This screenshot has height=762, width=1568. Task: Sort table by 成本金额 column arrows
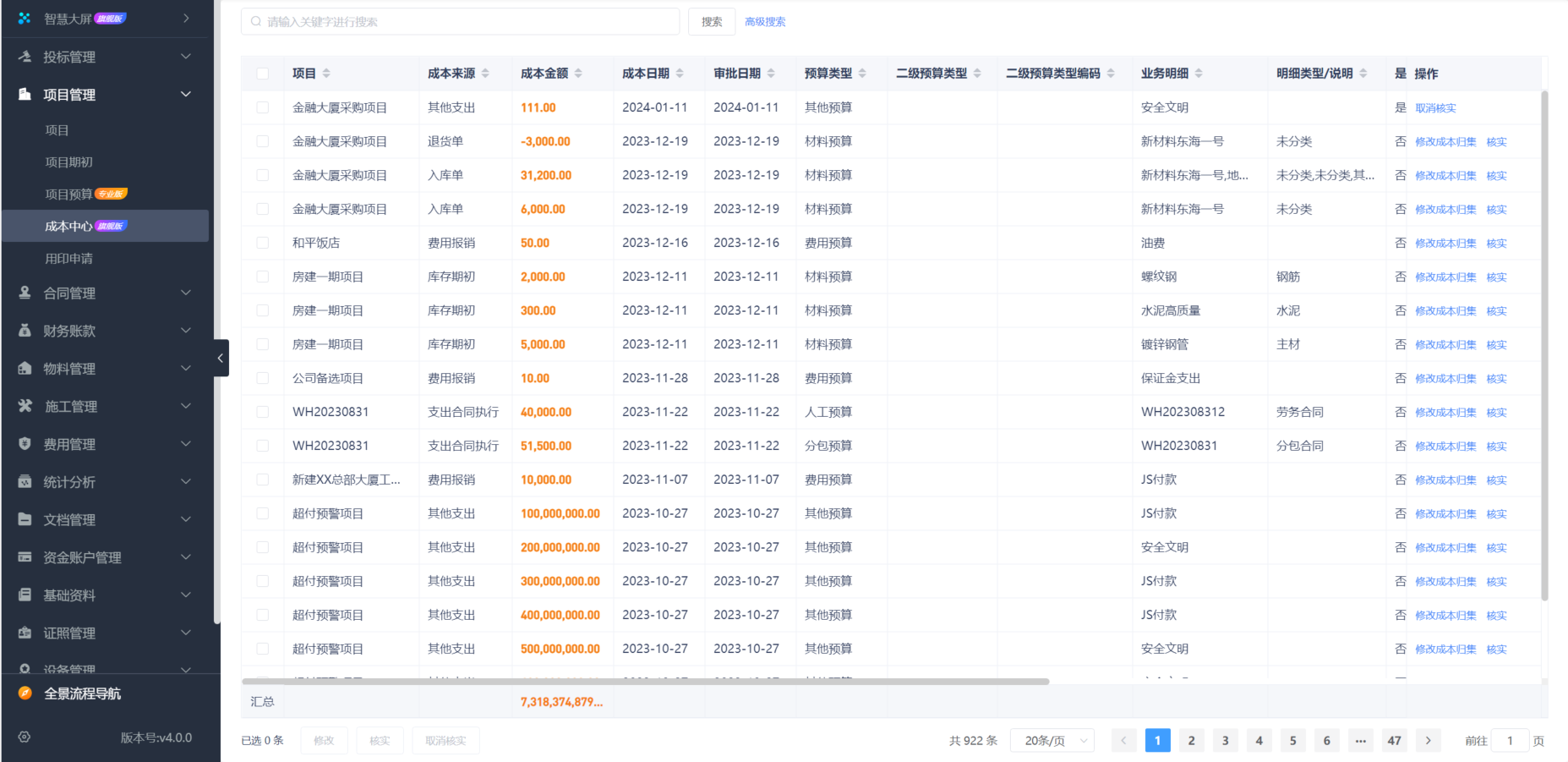tap(578, 73)
